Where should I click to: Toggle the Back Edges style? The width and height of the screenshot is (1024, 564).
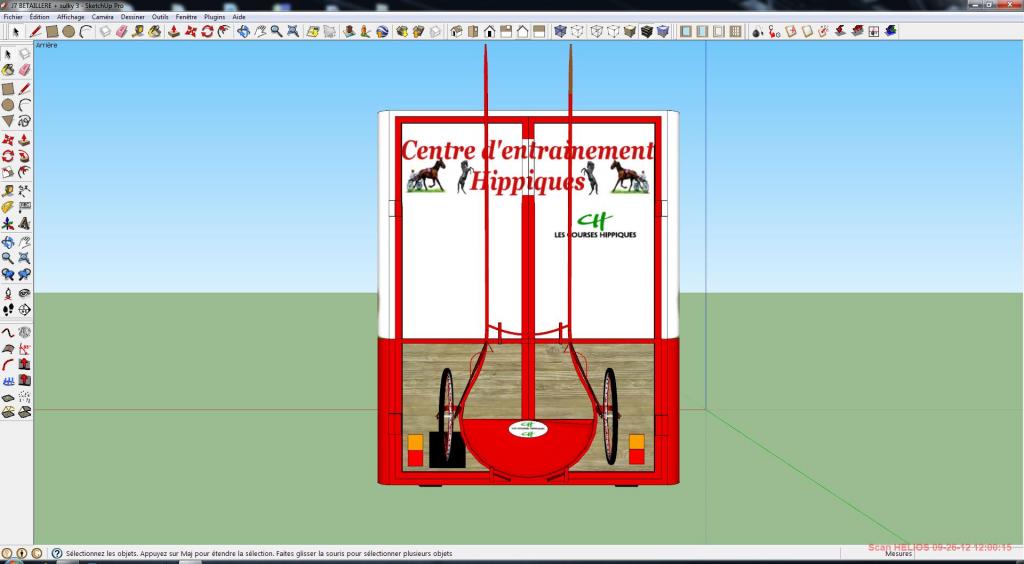(x=577, y=31)
